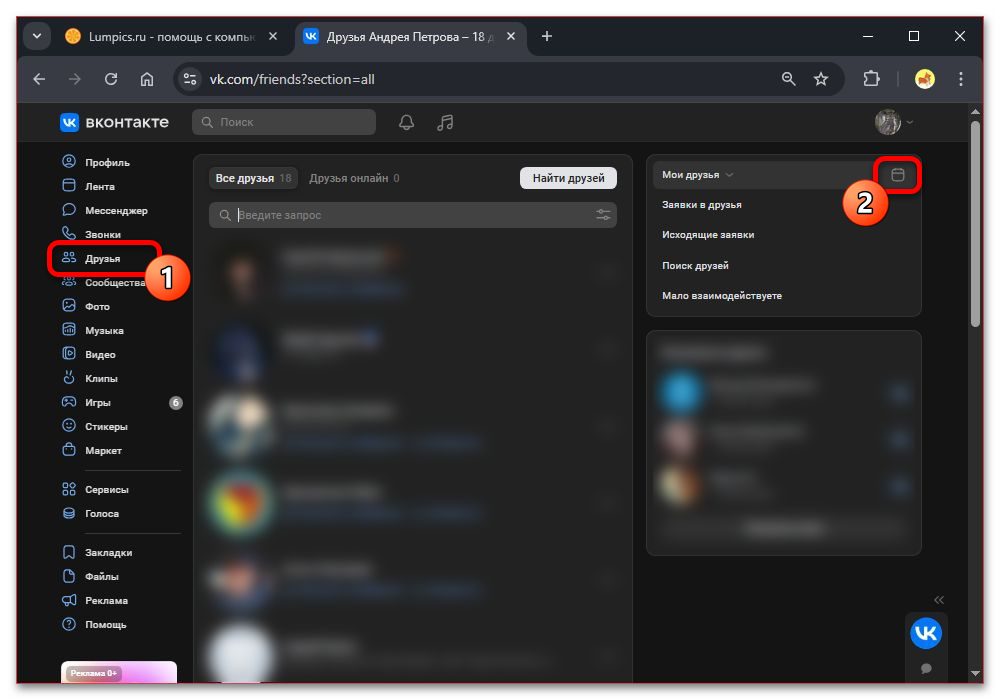Open the Маркет section
This screenshot has height=700, width=1000.
(x=92, y=450)
